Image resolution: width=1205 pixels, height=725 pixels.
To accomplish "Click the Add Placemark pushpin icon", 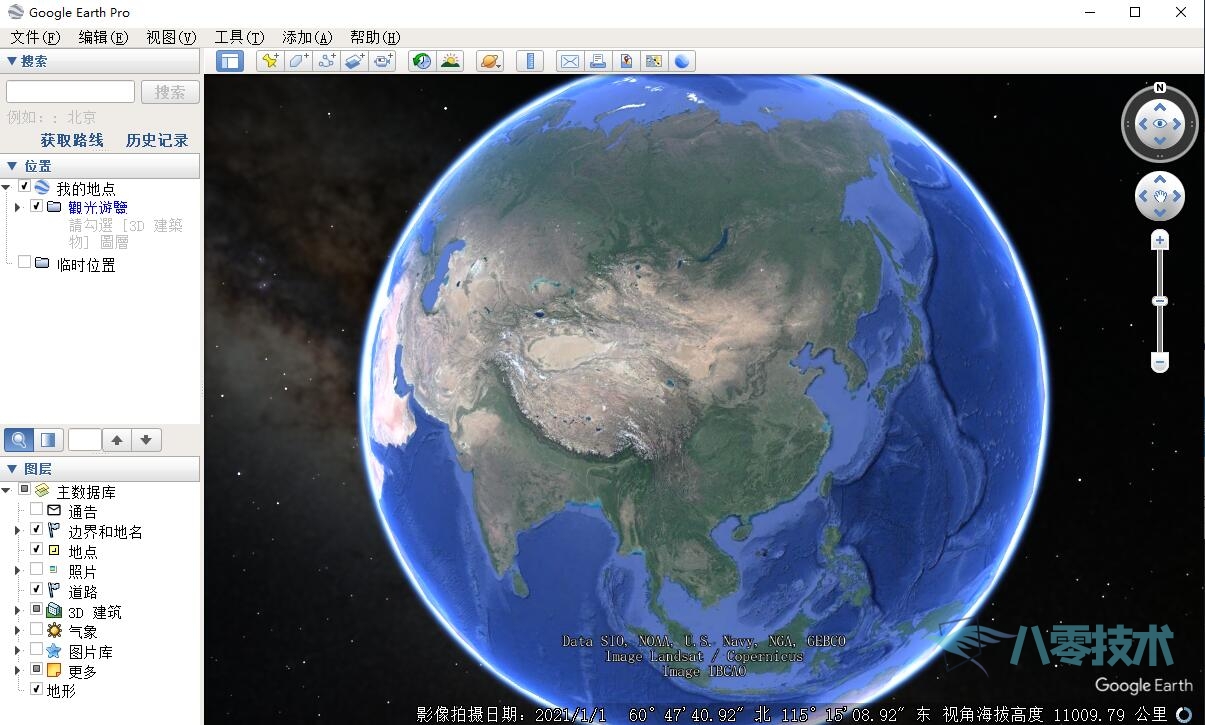I will pos(270,61).
